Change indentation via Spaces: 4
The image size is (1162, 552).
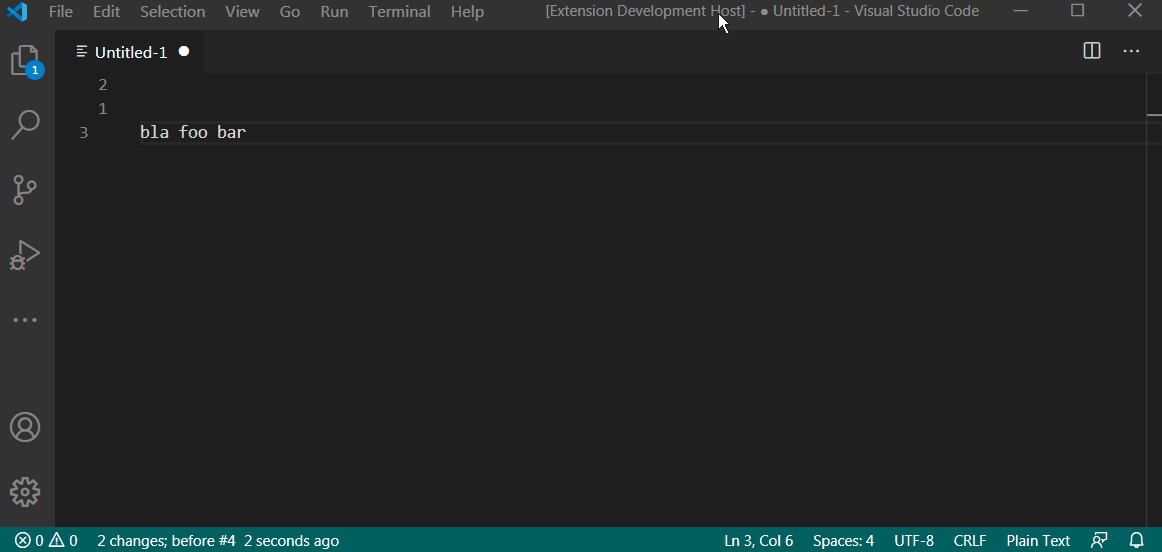[x=843, y=541]
